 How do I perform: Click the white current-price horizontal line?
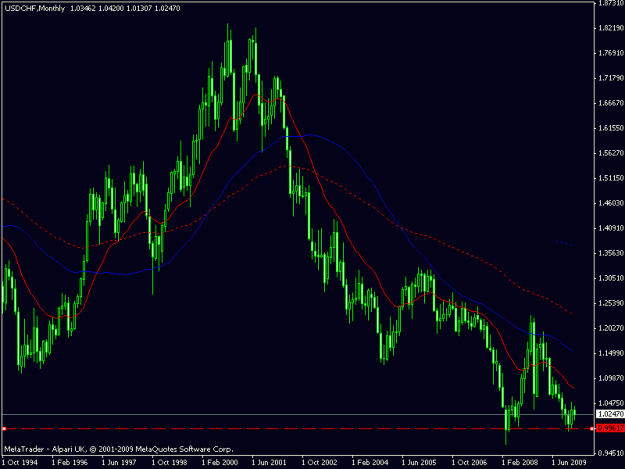click(298, 415)
